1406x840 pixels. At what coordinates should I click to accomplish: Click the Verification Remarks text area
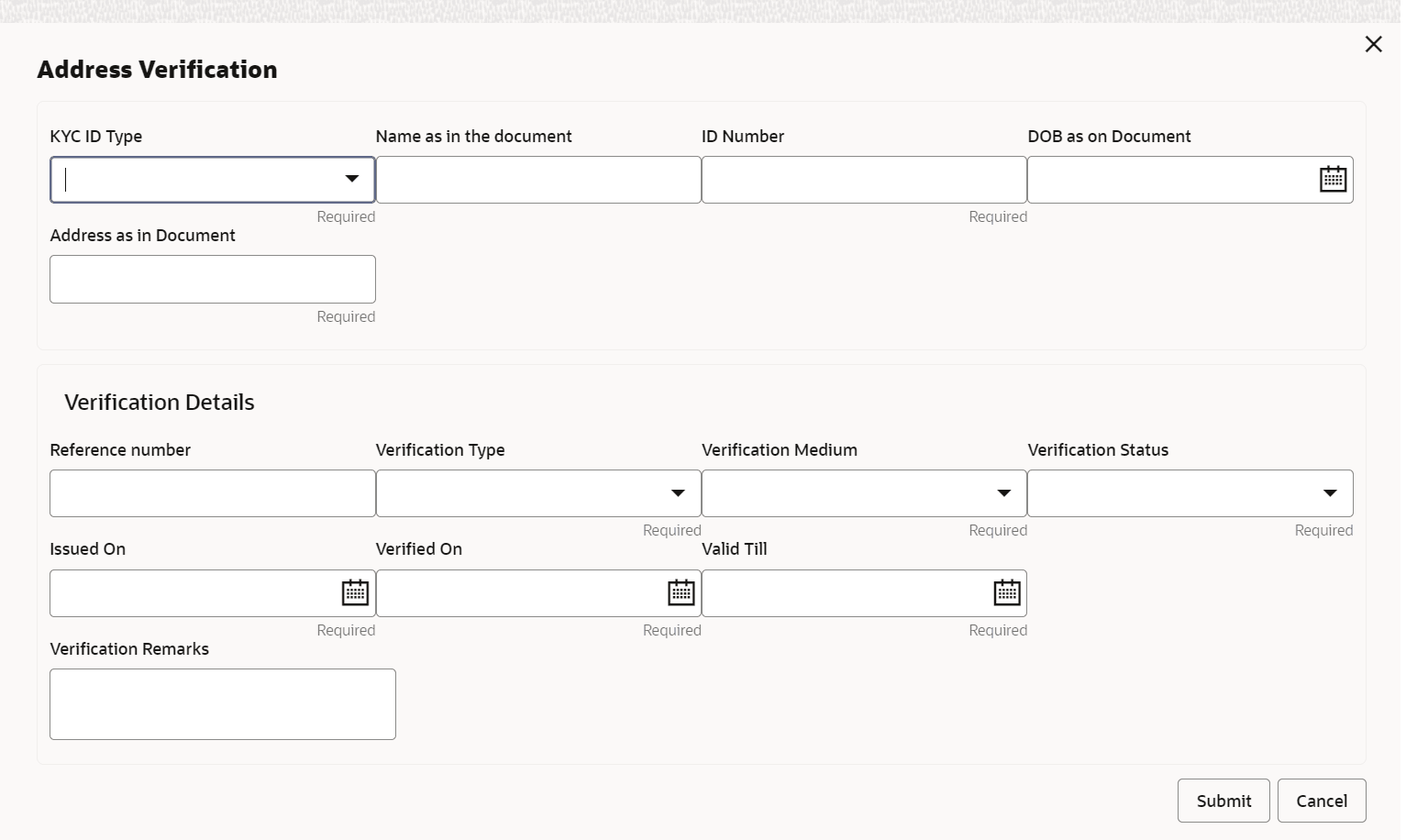click(223, 704)
